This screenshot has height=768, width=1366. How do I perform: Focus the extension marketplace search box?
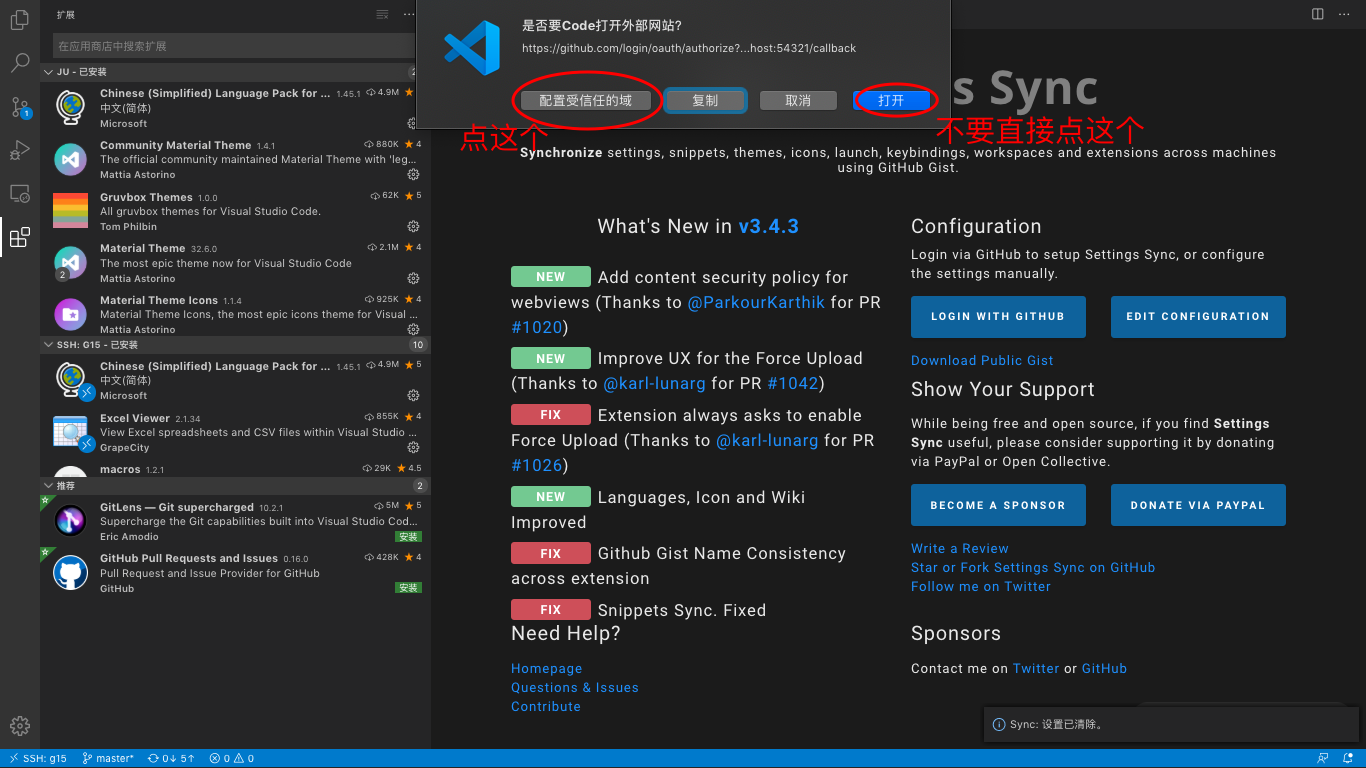(x=232, y=46)
